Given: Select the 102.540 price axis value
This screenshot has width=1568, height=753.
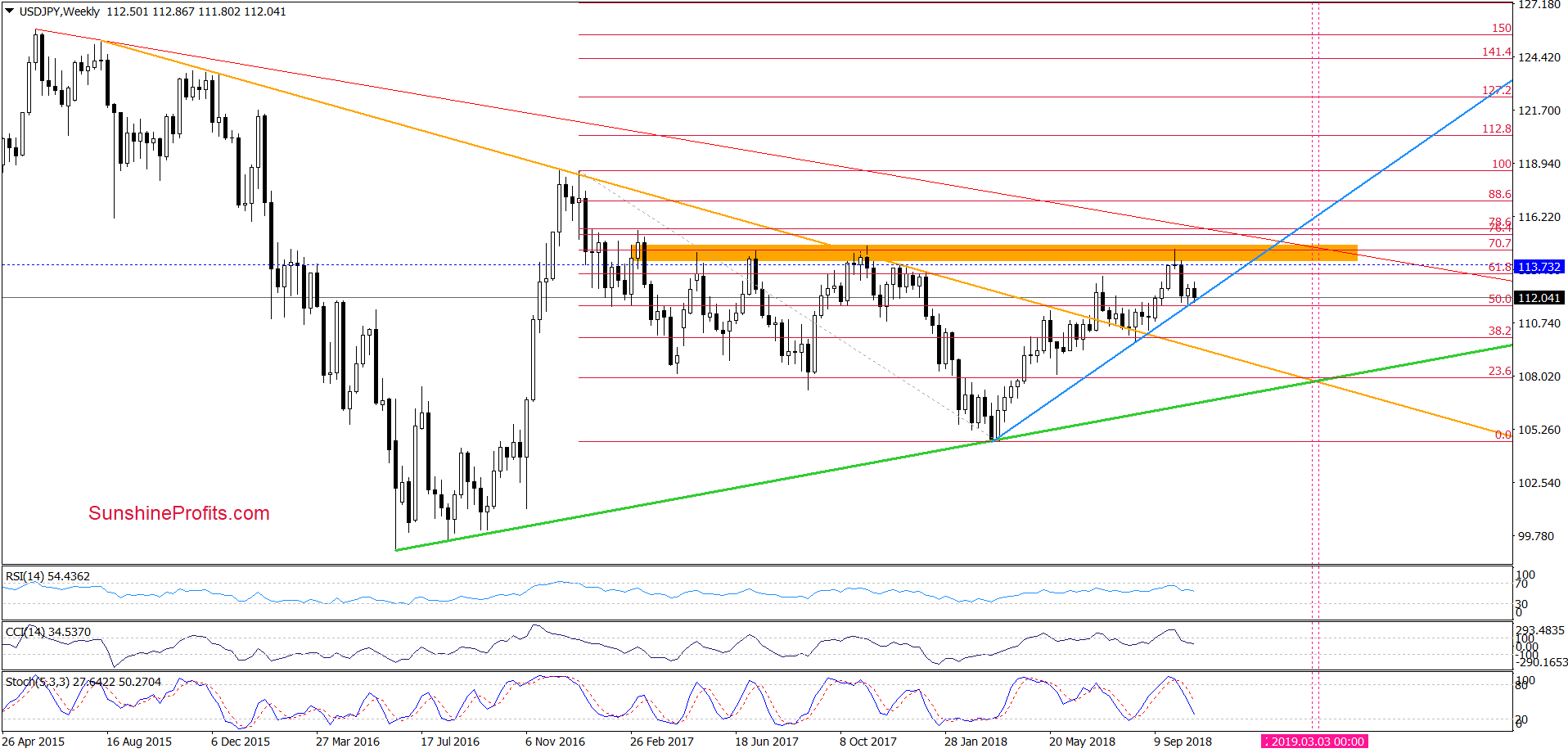Looking at the screenshot, I should click(x=1539, y=483).
